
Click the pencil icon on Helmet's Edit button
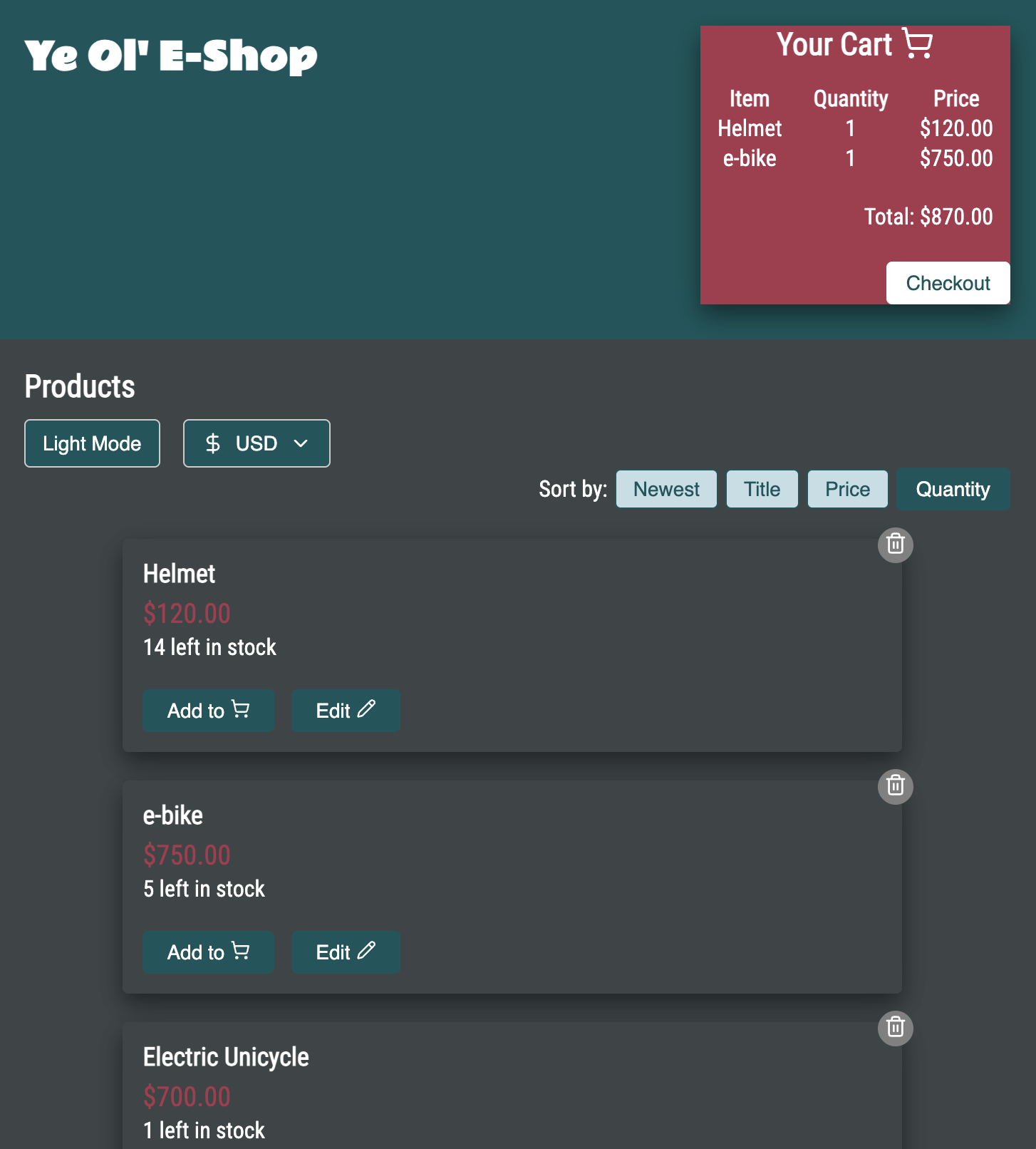[366, 709]
